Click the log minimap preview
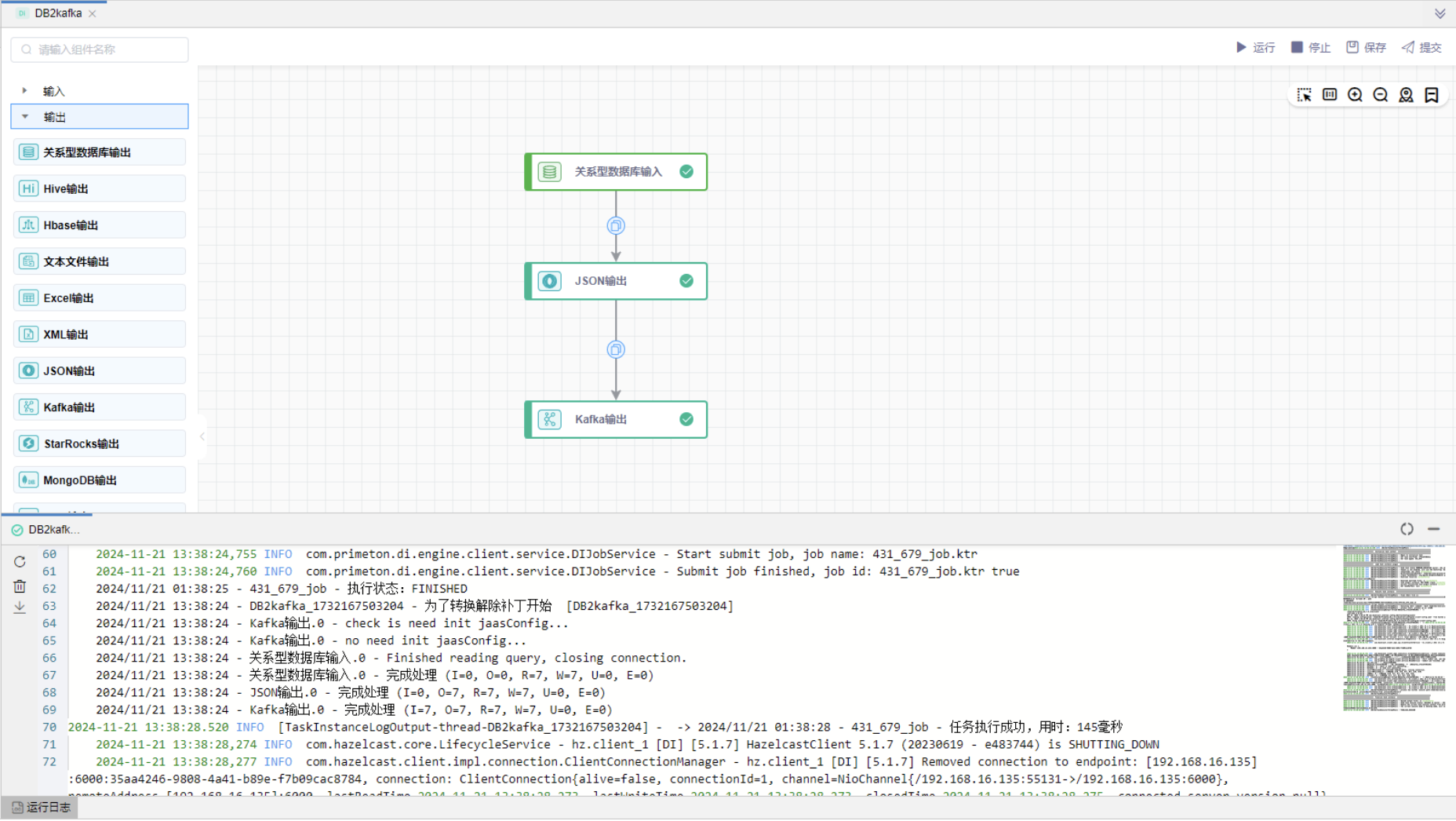This screenshot has height=821, width=1456. pyautogui.click(x=1394, y=628)
